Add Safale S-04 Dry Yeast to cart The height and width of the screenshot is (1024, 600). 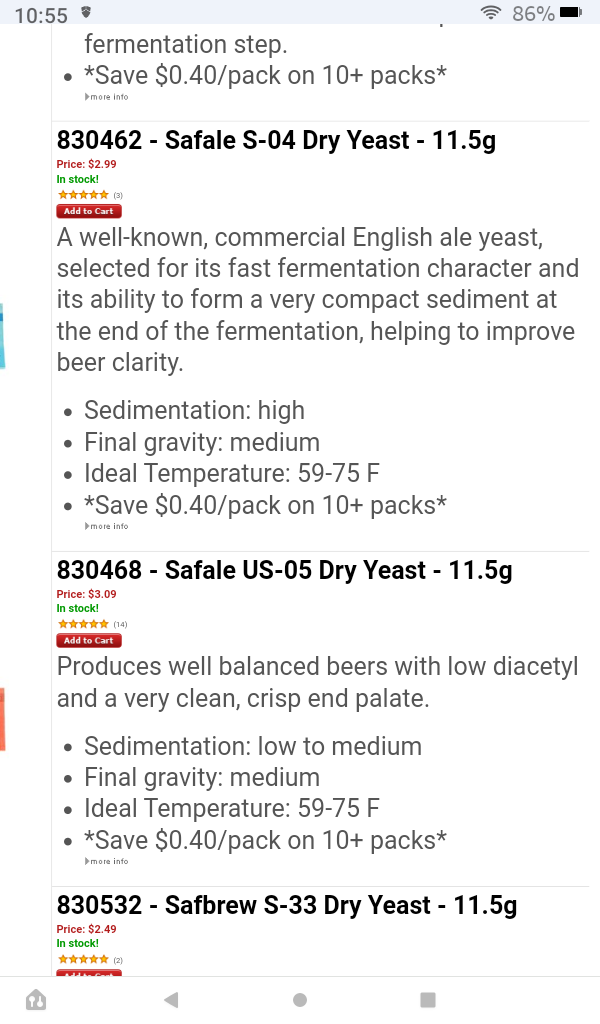coord(89,211)
